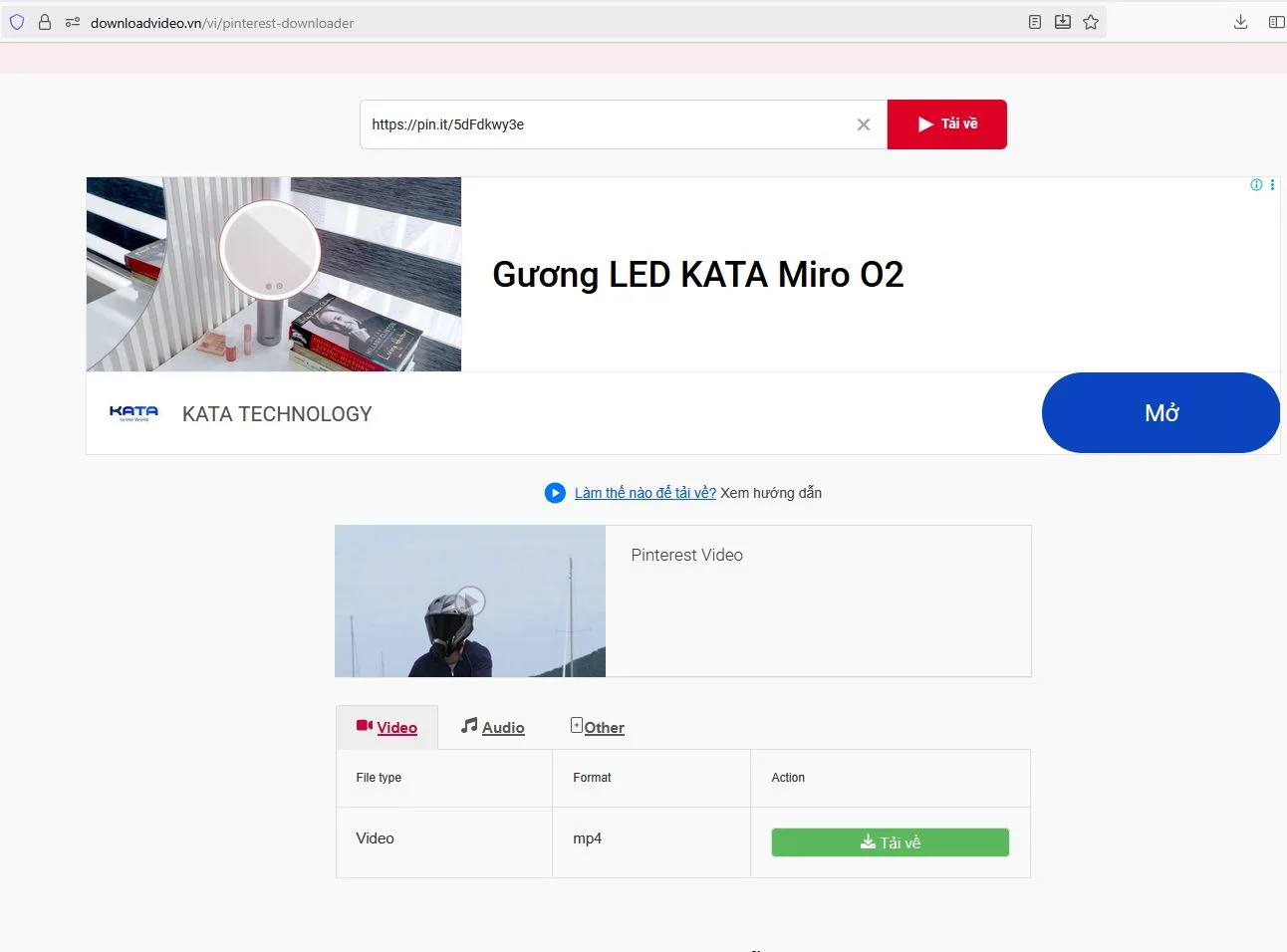Click the green Tải về button for mp4
This screenshot has width=1287, height=952.
(889, 841)
